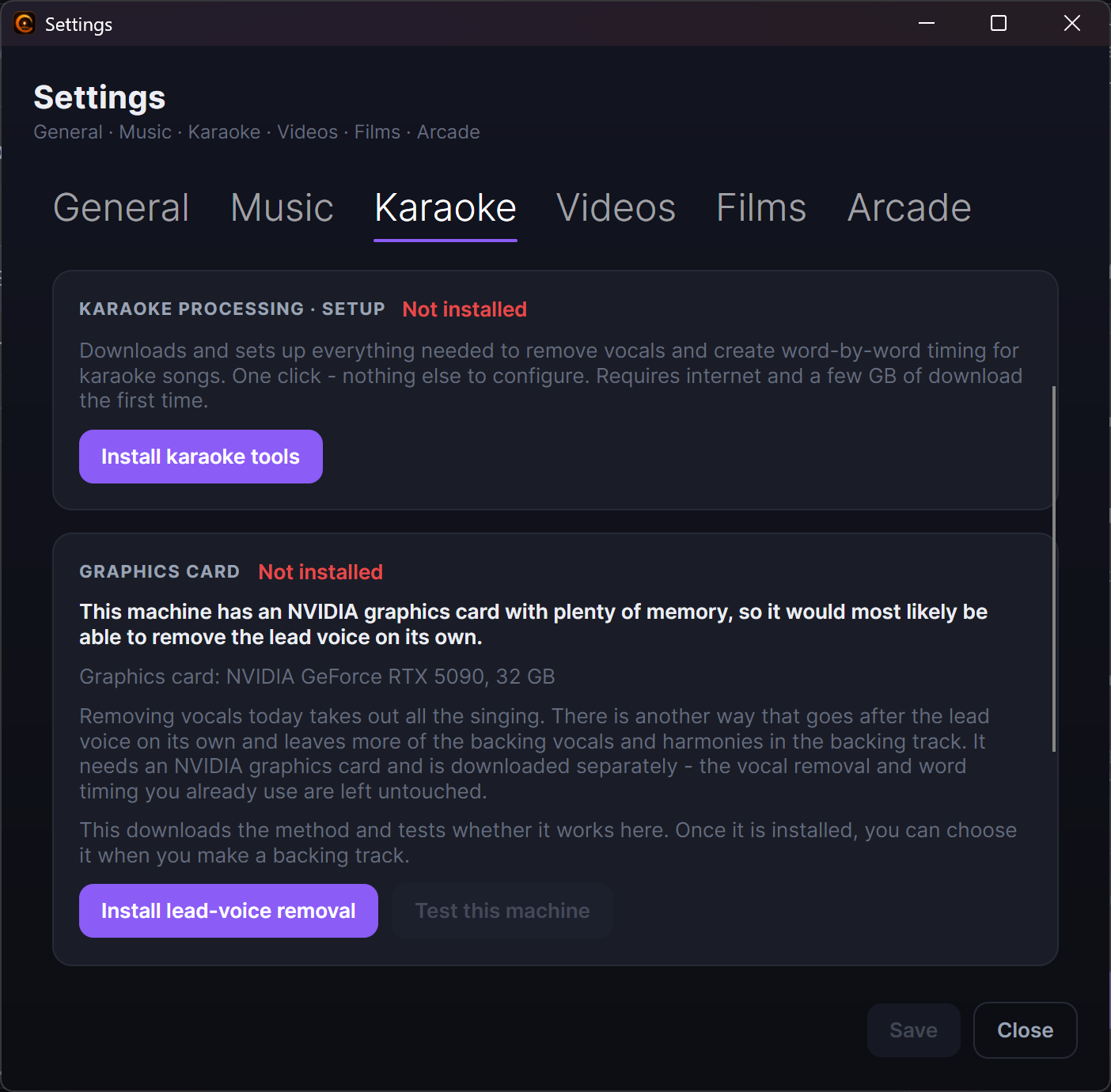Viewport: 1111px width, 1092px height.
Task: Start Install lead-voice removal
Action: coord(229,911)
